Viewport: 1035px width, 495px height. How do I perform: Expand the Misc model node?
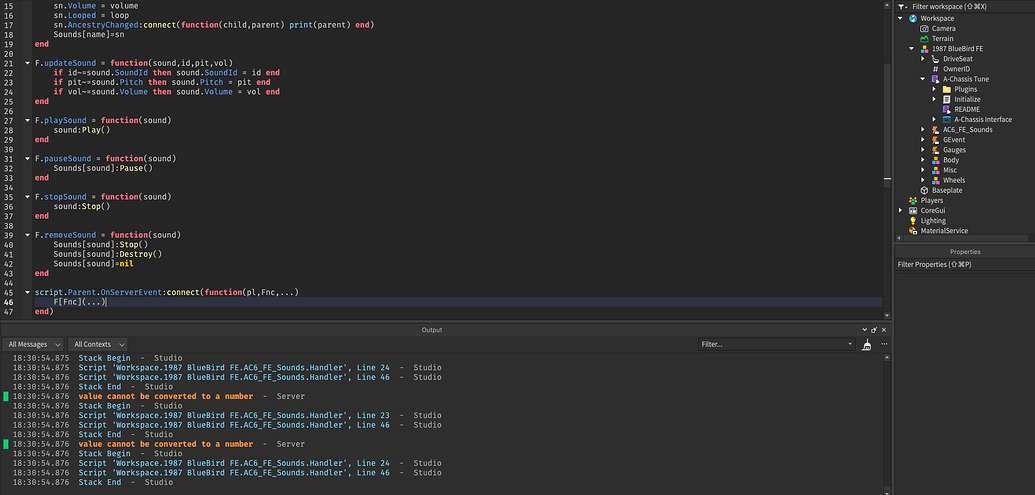coord(923,170)
